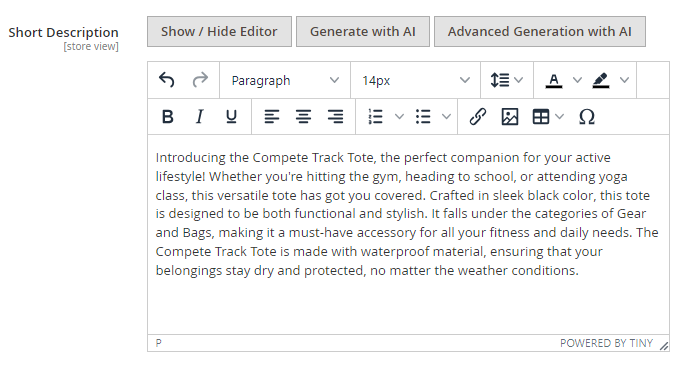685x369 pixels.
Task: Click the table icon
Action: point(540,117)
